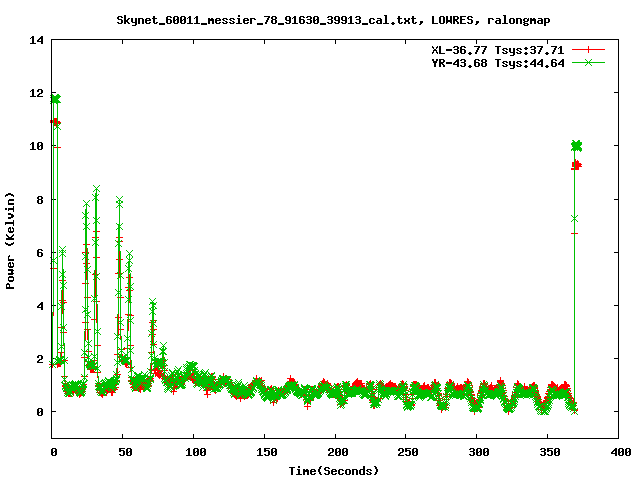Image resolution: width=640 pixels, height=480 pixels.
Task: Select the YR-43.68 Tsys:44.64 legend label
Action: [498, 63]
